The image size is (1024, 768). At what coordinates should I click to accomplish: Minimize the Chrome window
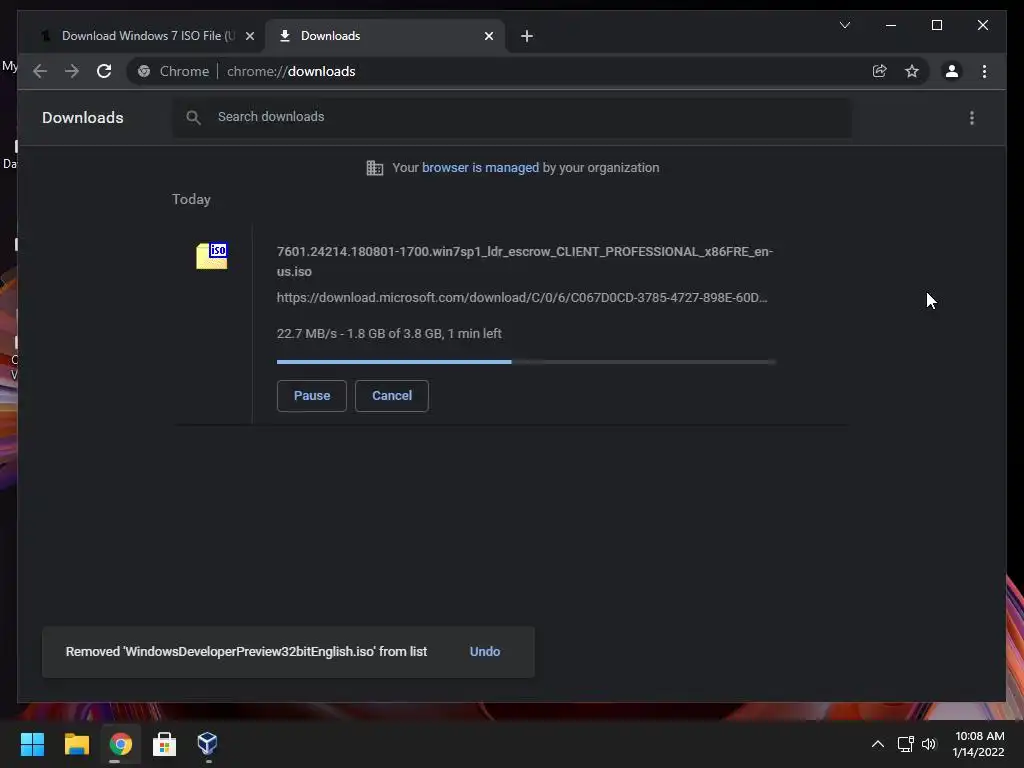coord(891,25)
